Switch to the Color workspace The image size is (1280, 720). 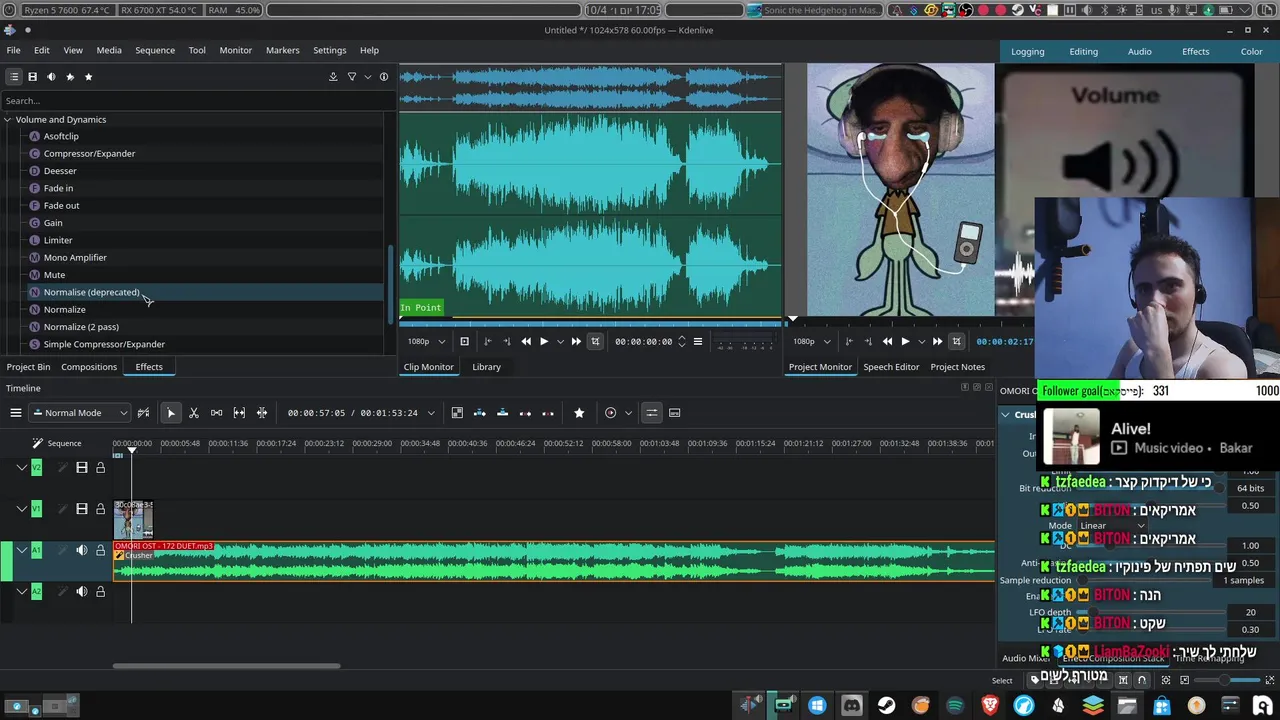[x=1251, y=51]
